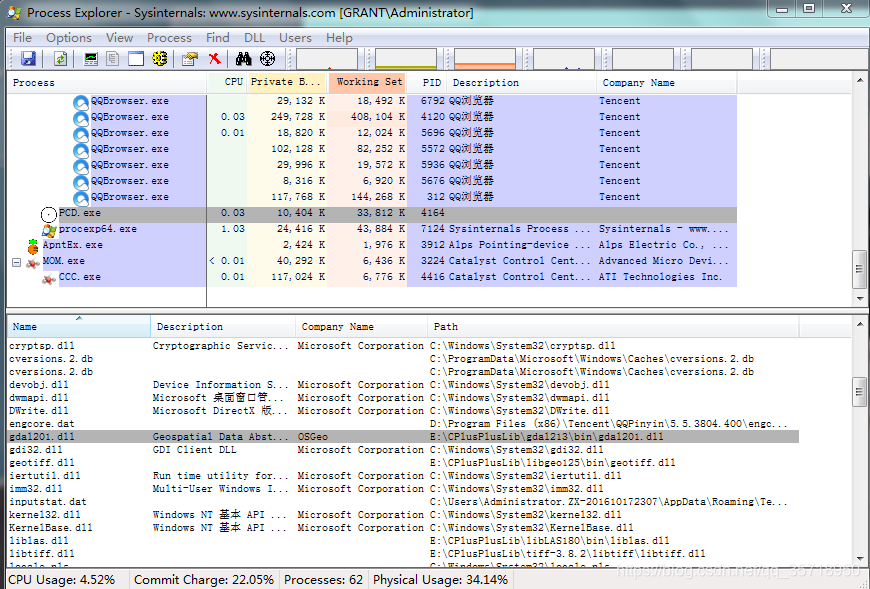Sort by the Process column header

point(107,83)
